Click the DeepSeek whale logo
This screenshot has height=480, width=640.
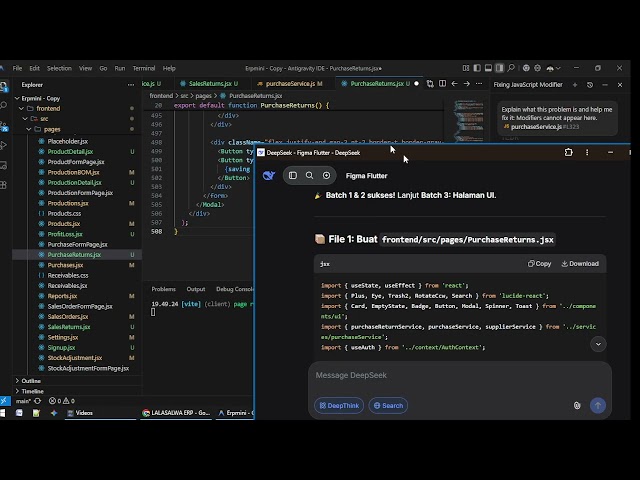[x=269, y=176]
